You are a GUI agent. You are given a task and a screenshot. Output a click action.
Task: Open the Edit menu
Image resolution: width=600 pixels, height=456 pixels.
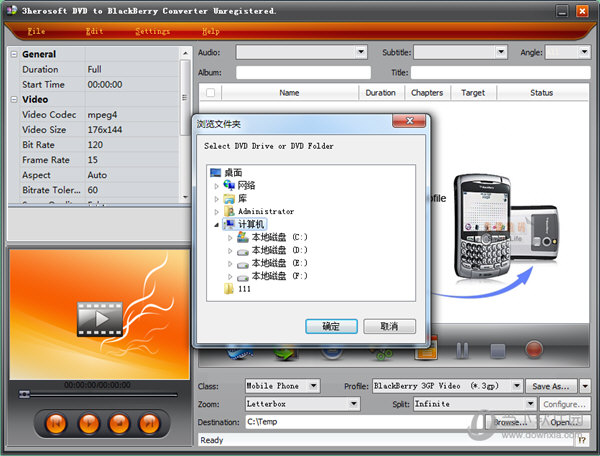(94, 31)
